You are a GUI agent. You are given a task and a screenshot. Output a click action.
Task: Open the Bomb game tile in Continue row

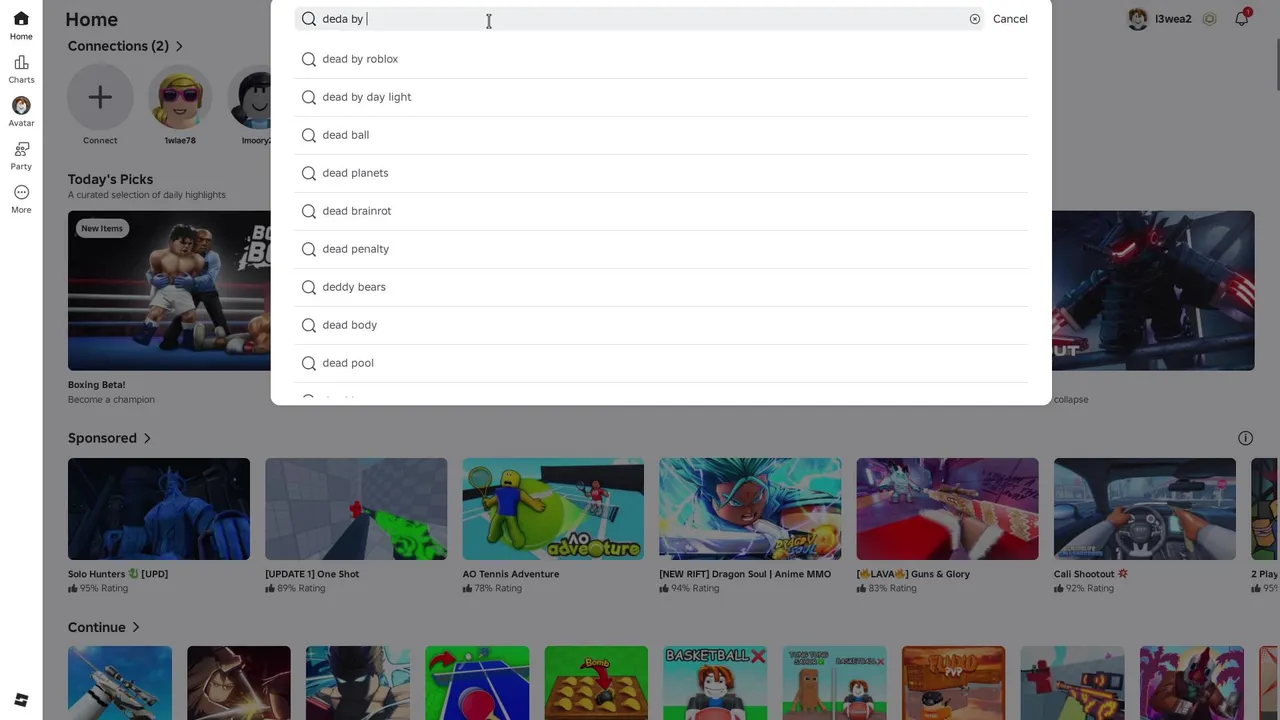tap(596, 683)
